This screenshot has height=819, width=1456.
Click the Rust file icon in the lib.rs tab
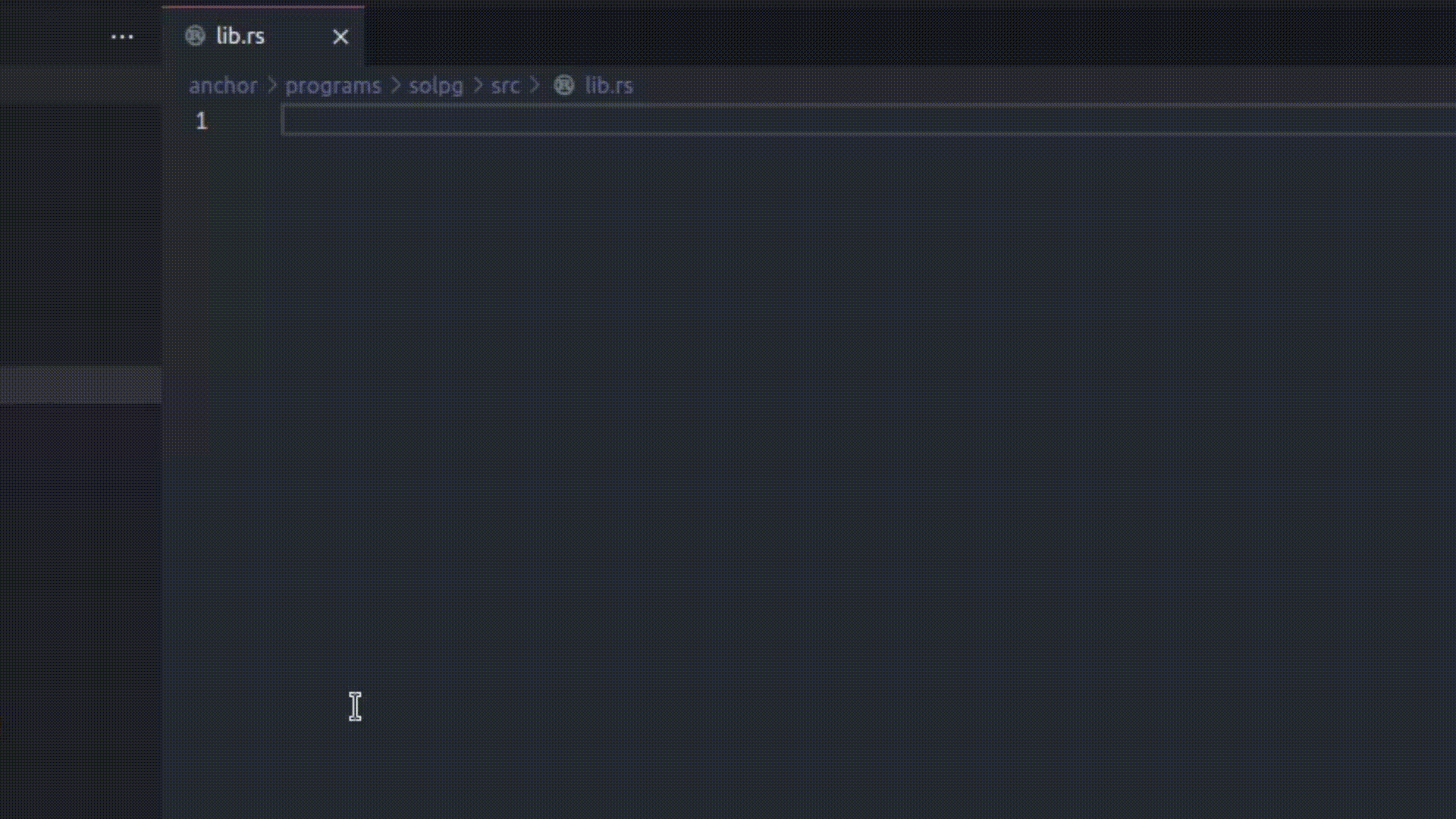[x=195, y=36]
